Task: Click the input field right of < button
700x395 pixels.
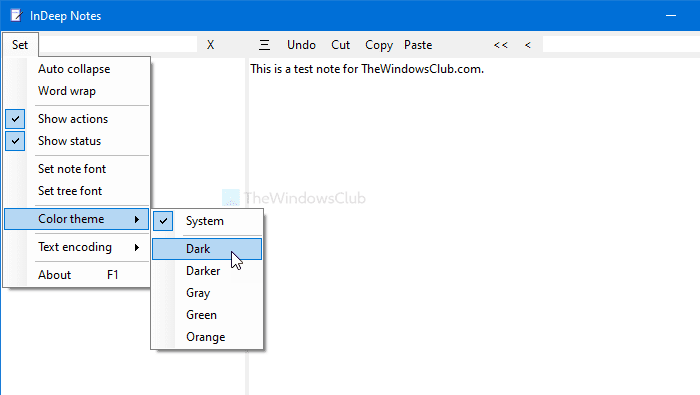Action: [x=621, y=45]
